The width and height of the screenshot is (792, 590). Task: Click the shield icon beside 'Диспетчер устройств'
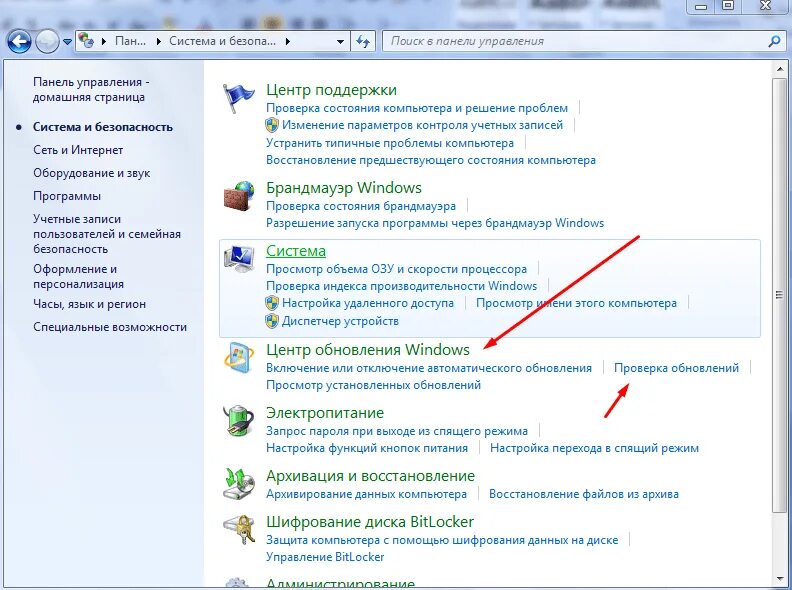point(272,321)
